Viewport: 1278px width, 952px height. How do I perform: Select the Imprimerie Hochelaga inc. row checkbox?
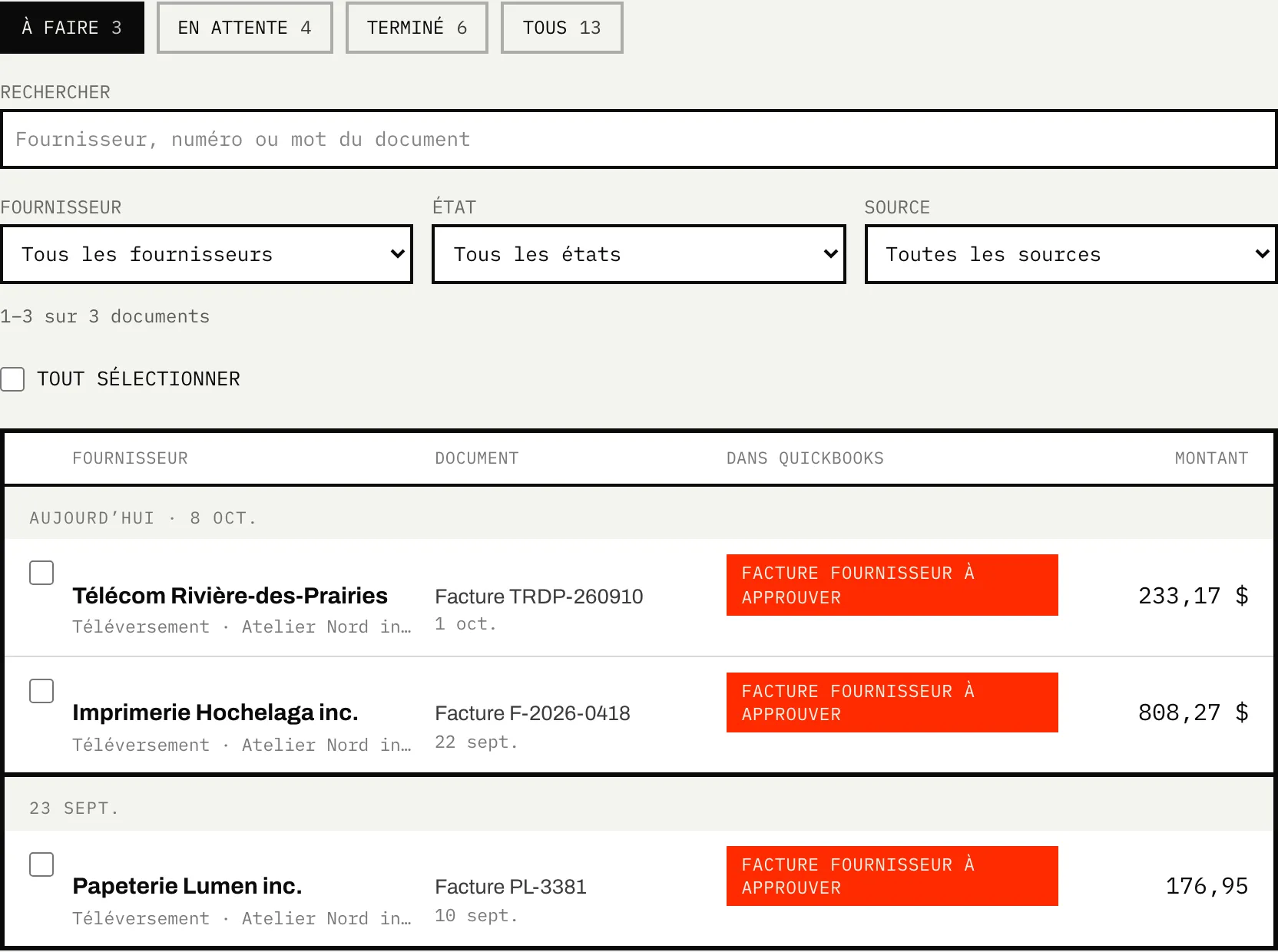[x=41, y=691]
